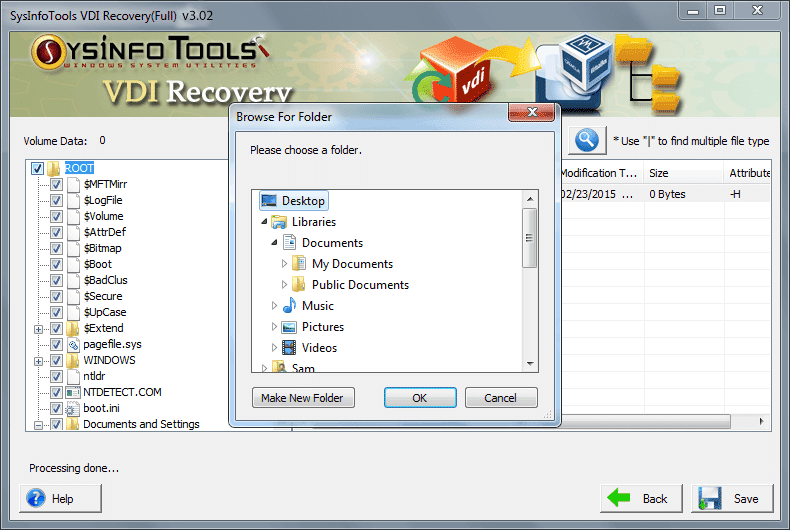This screenshot has height=530, width=790.
Task: Click the Pictures library icon
Action: [x=289, y=327]
